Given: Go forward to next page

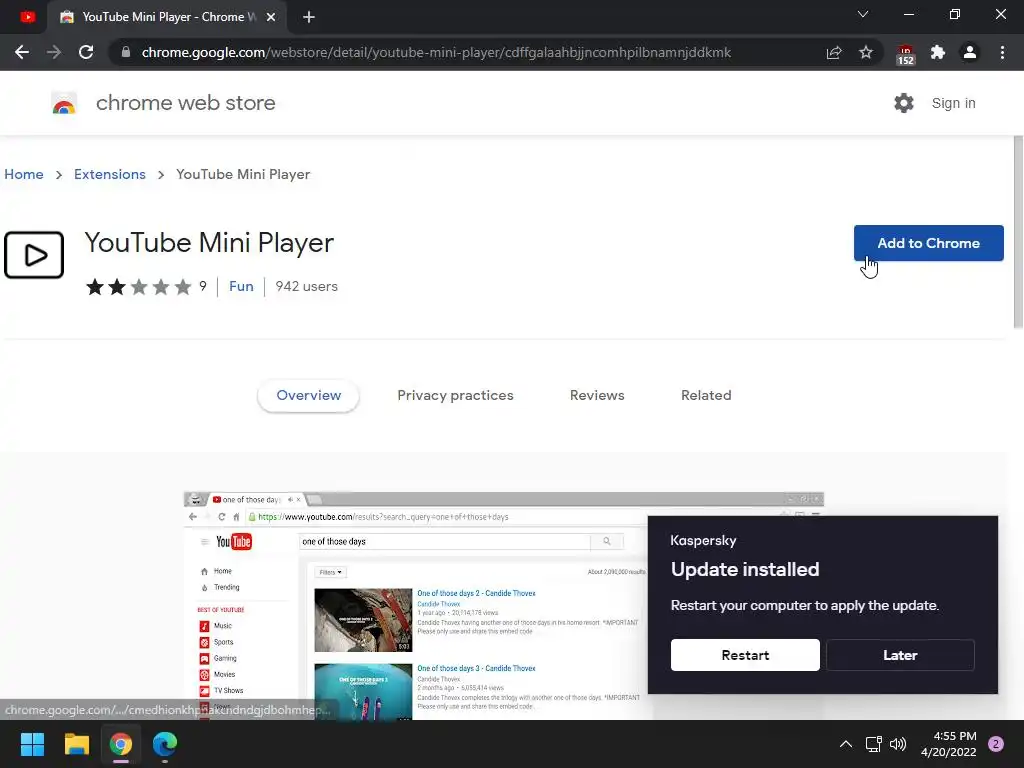Looking at the screenshot, I should click(x=54, y=52).
